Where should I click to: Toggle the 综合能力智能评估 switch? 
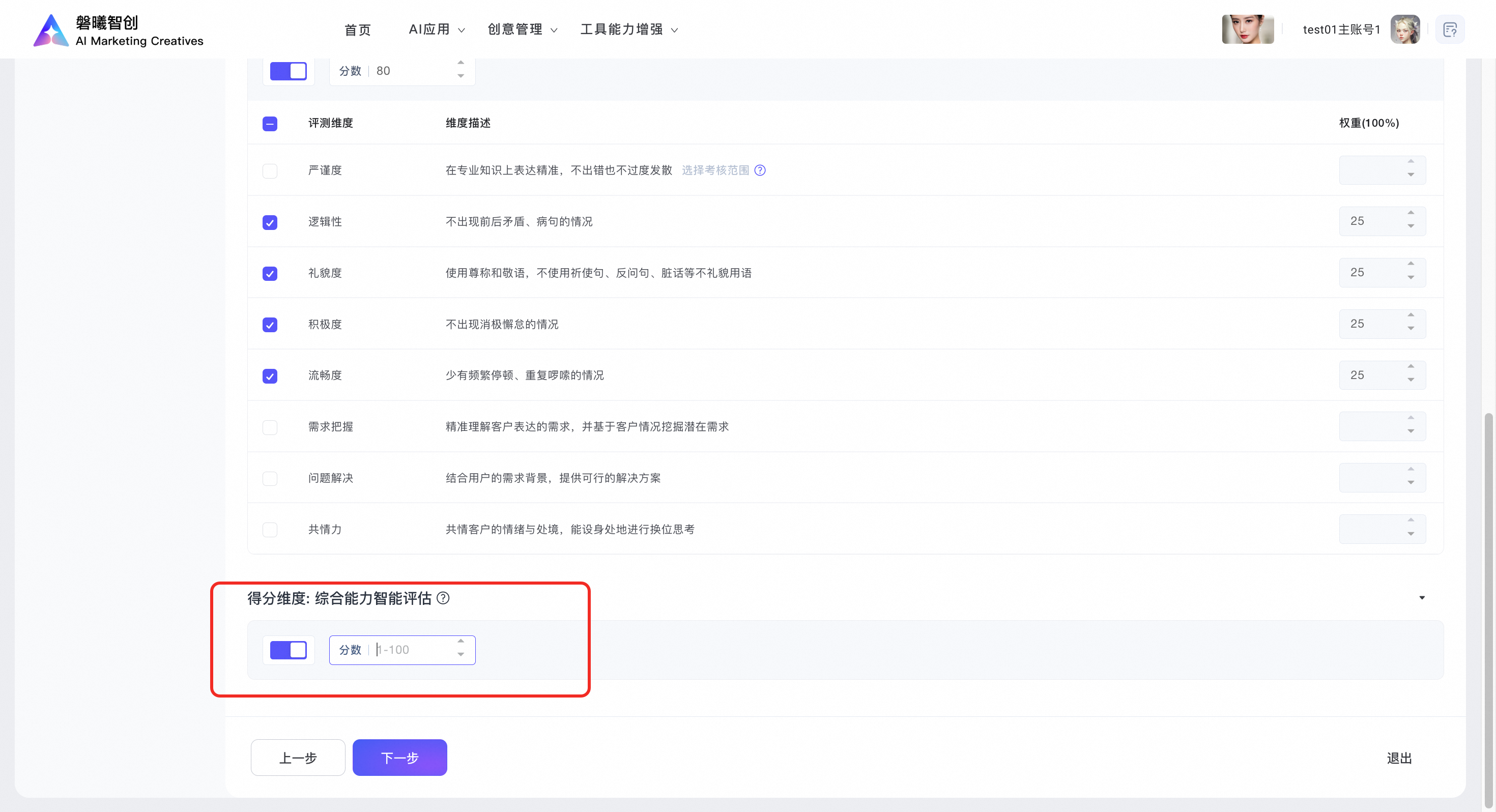(288, 650)
